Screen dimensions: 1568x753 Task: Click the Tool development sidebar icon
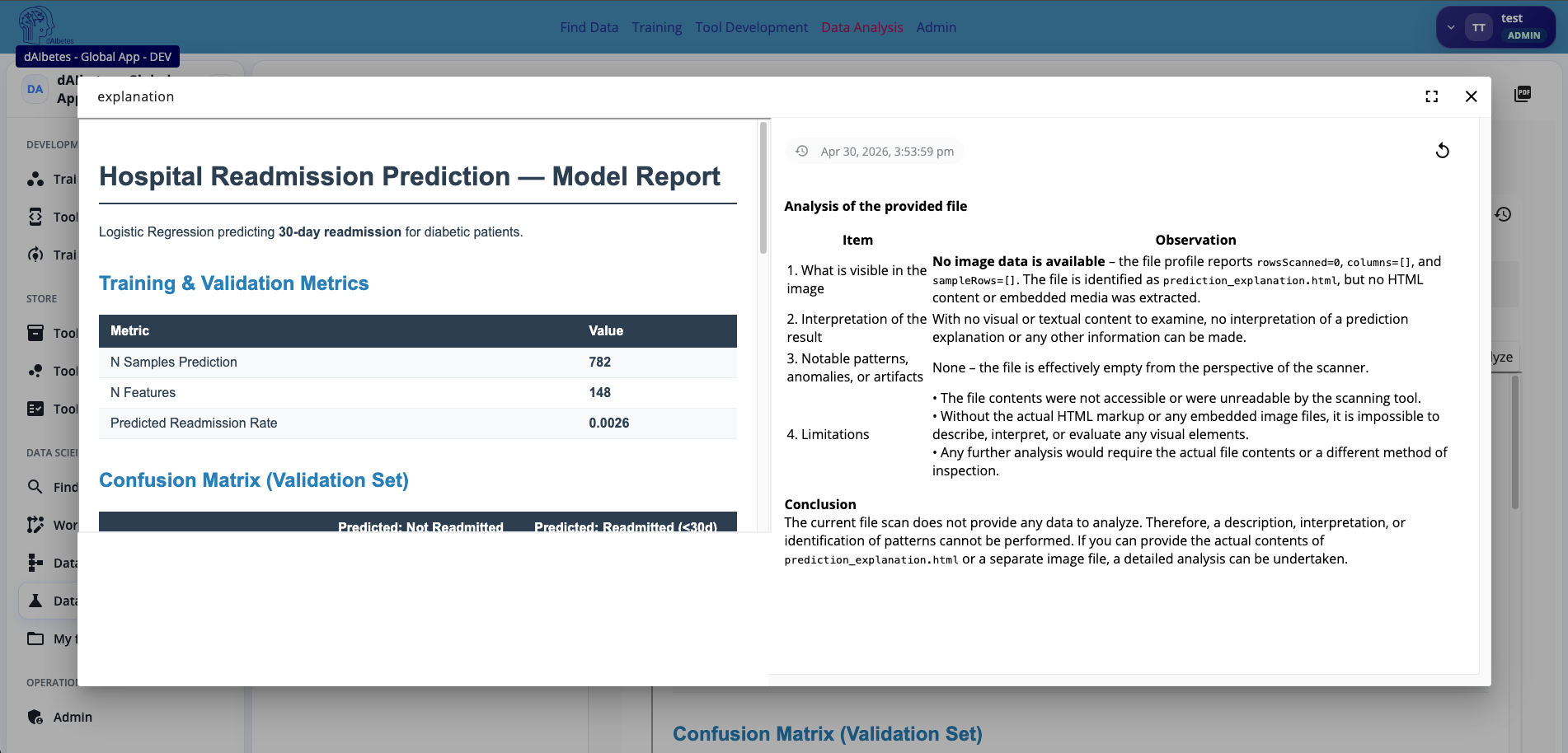point(35,217)
